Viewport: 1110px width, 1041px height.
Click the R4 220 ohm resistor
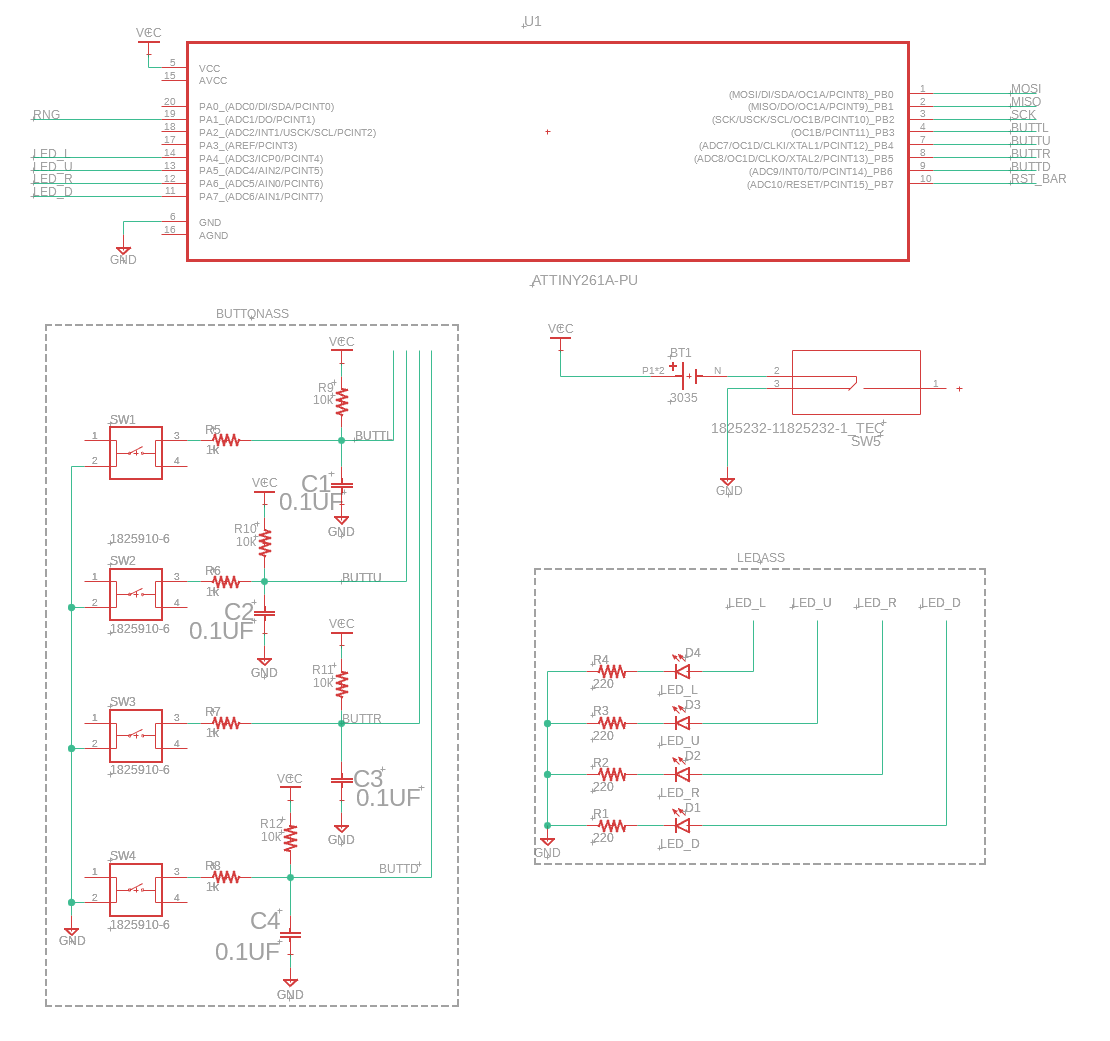point(612,671)
